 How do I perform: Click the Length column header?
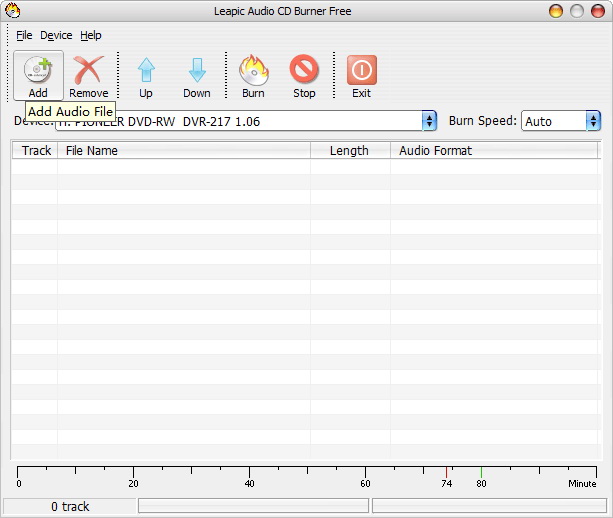click(349, 151)
